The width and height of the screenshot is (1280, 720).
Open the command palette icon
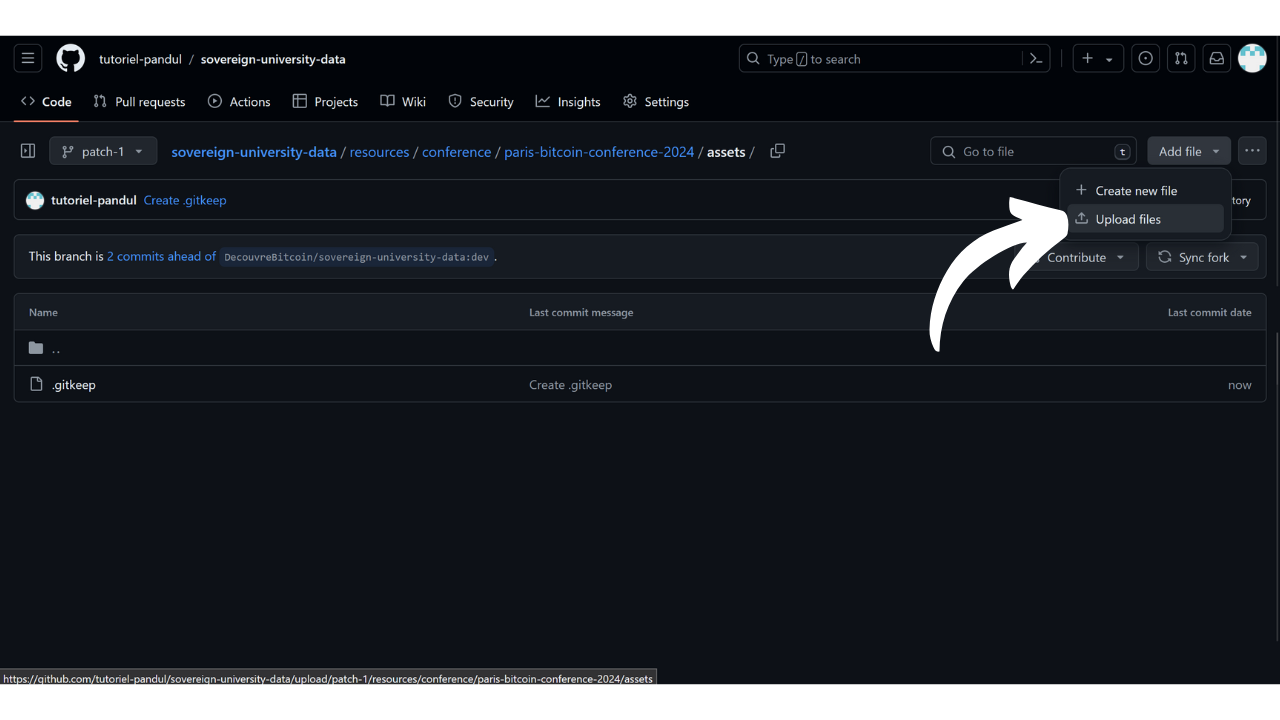(1037, 59)
